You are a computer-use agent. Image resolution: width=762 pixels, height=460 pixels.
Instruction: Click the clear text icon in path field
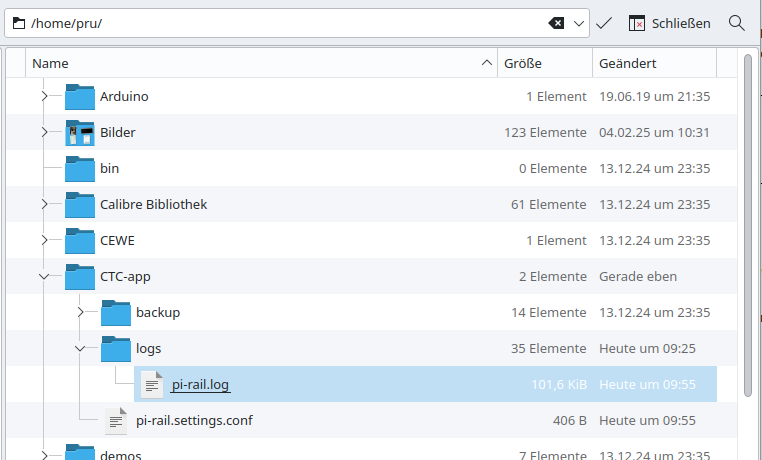tap(556, 23)
